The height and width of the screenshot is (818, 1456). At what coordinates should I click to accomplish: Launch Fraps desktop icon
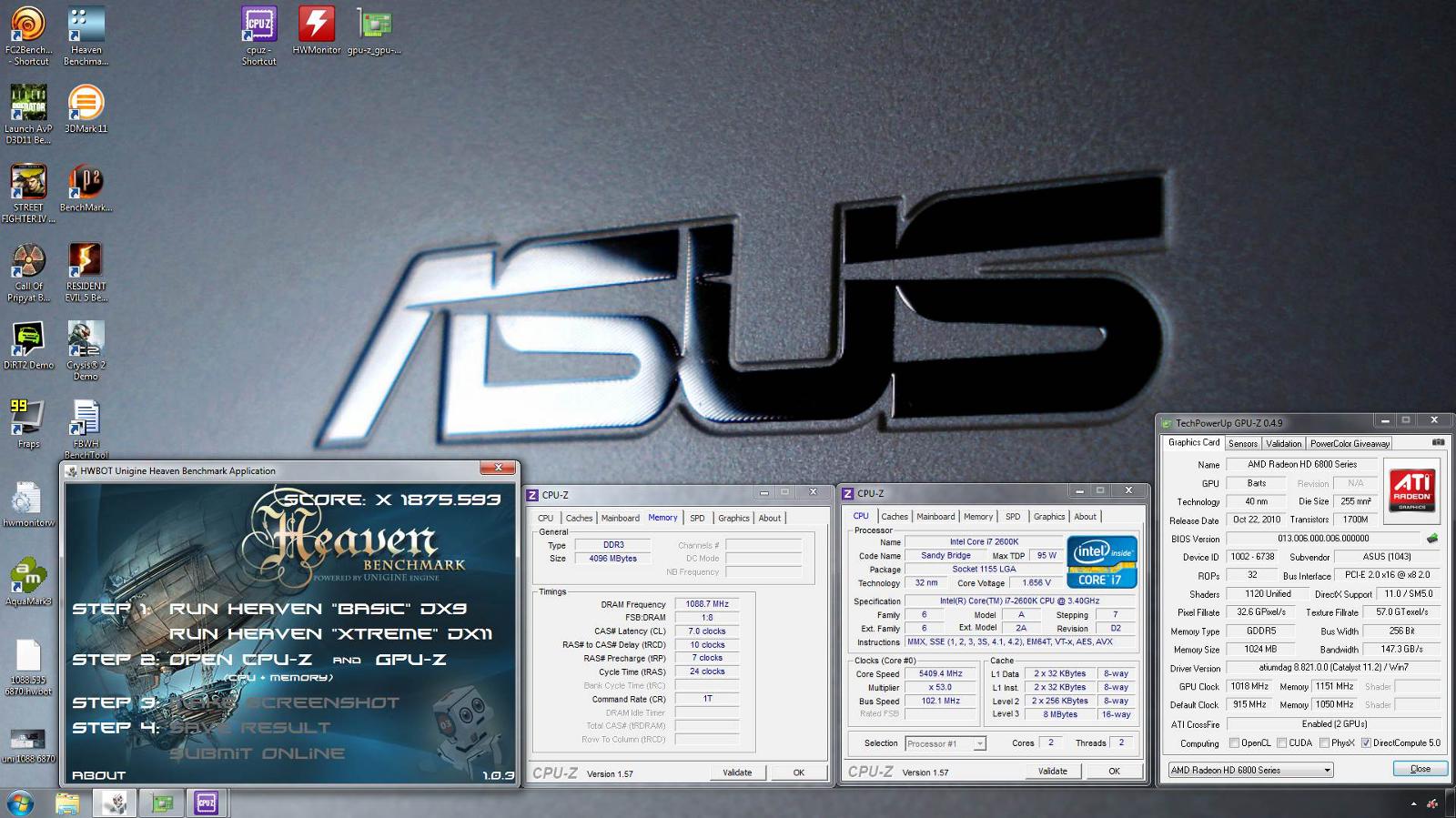tap(28, 424)
